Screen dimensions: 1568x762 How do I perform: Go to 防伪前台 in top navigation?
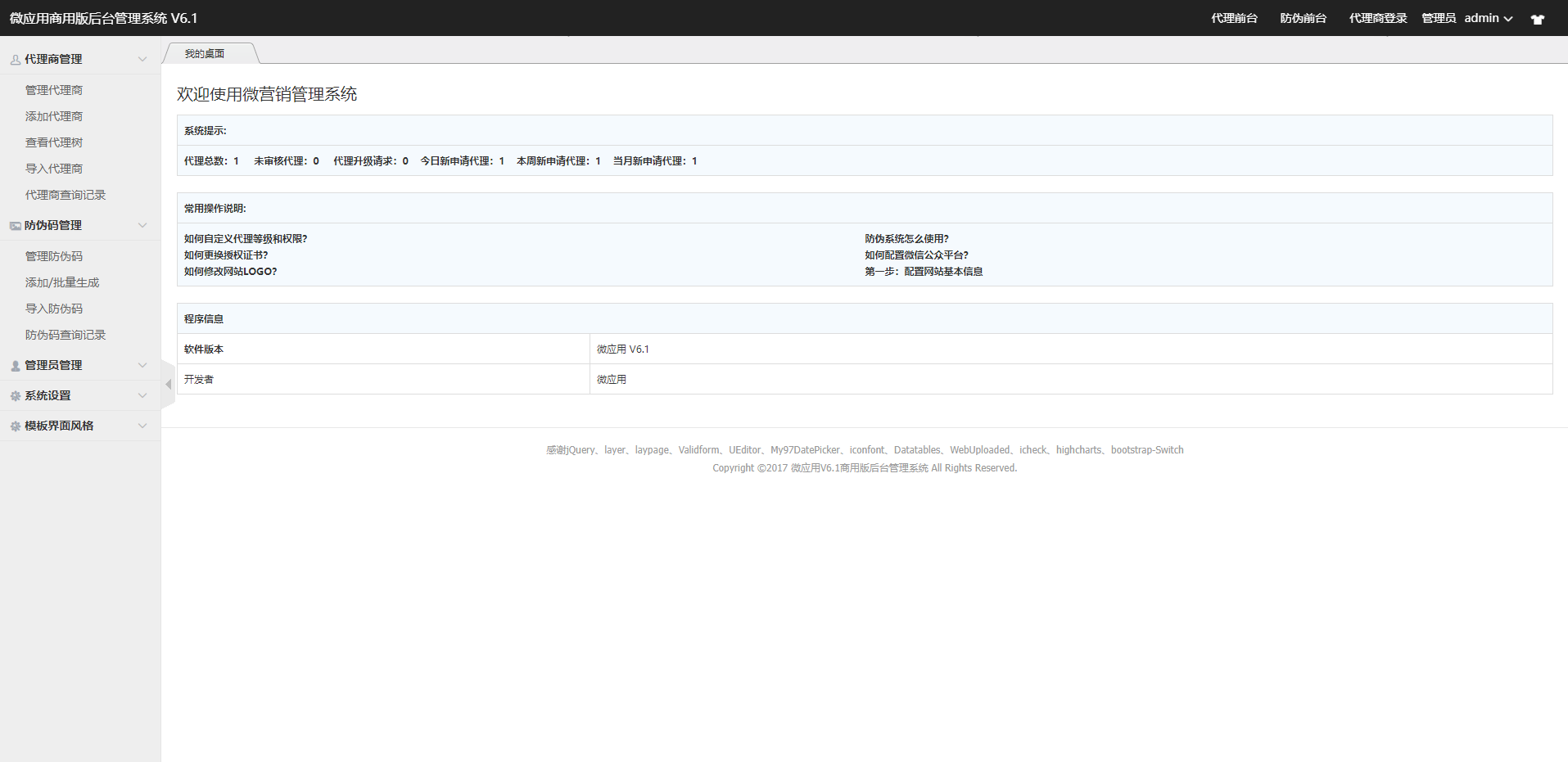[1303, 18]
